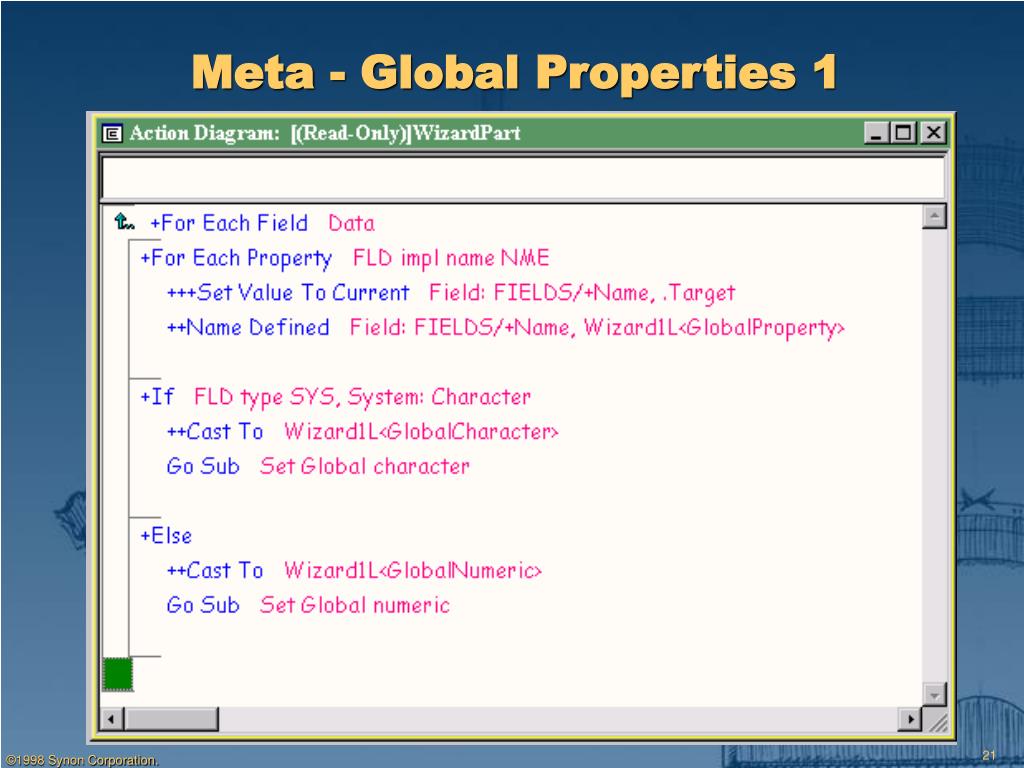Click the horizontal scrollbar right arrow
Screen dimensions: 1024x768
[x=910, y=720]
